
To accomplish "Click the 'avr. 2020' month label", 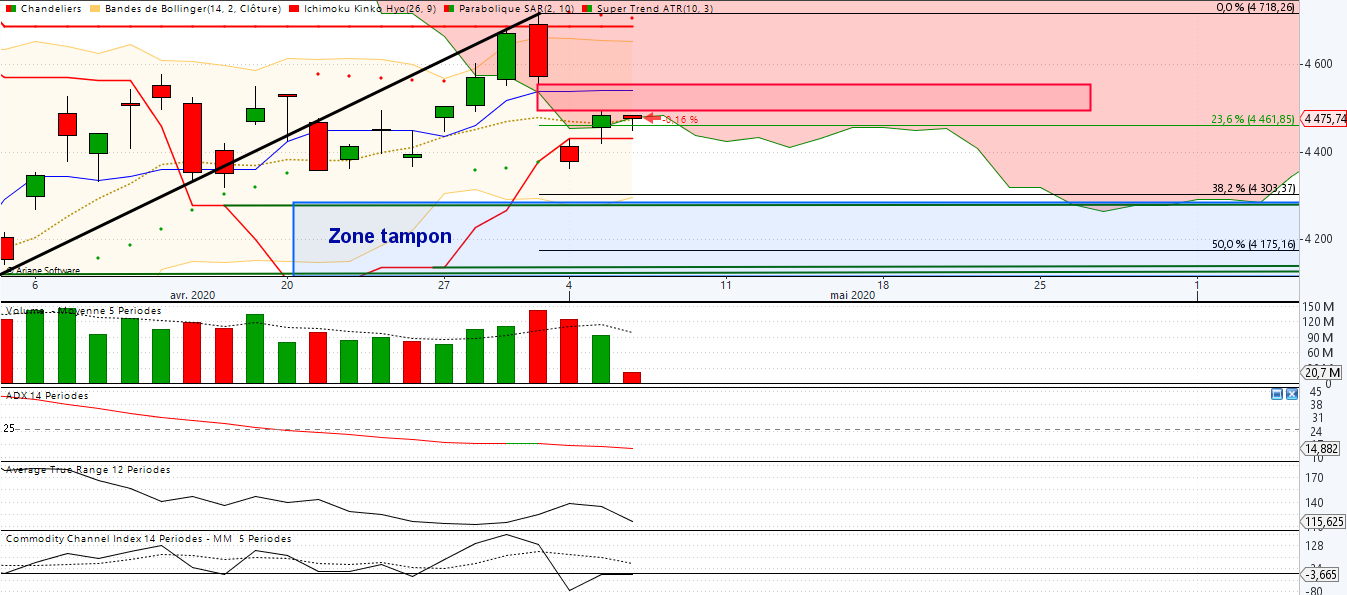I will [x=192, y=295].
